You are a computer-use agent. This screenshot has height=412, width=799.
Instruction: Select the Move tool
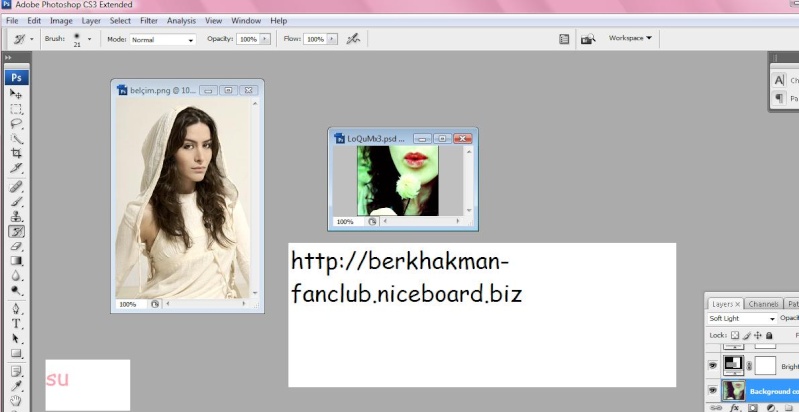tap(16, 94)
